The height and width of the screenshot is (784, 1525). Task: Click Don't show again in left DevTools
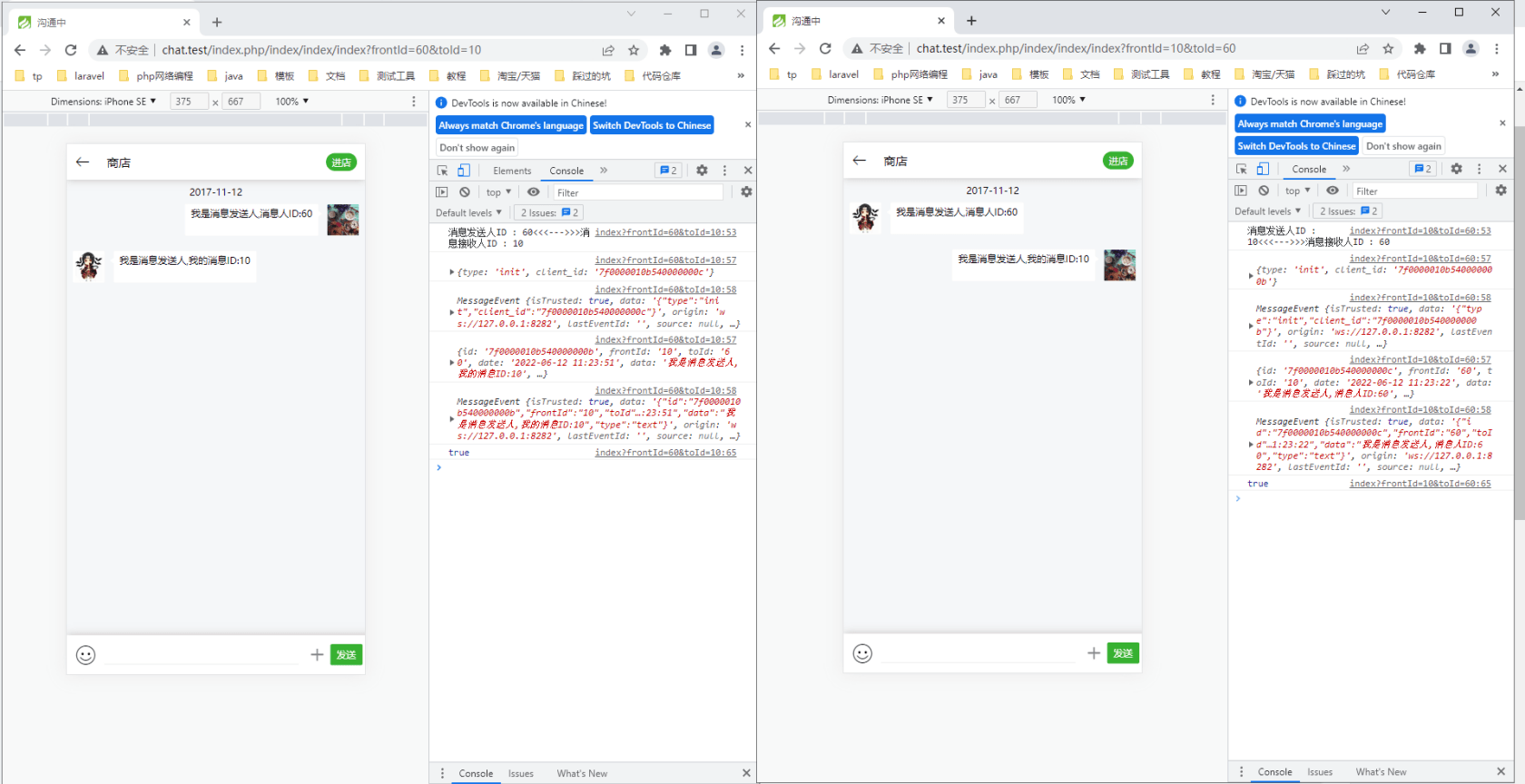pos(477,148)
